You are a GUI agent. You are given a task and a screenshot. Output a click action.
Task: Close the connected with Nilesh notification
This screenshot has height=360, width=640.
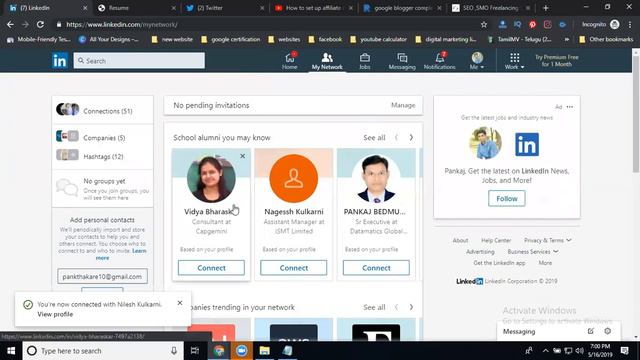tap(180, 303)
